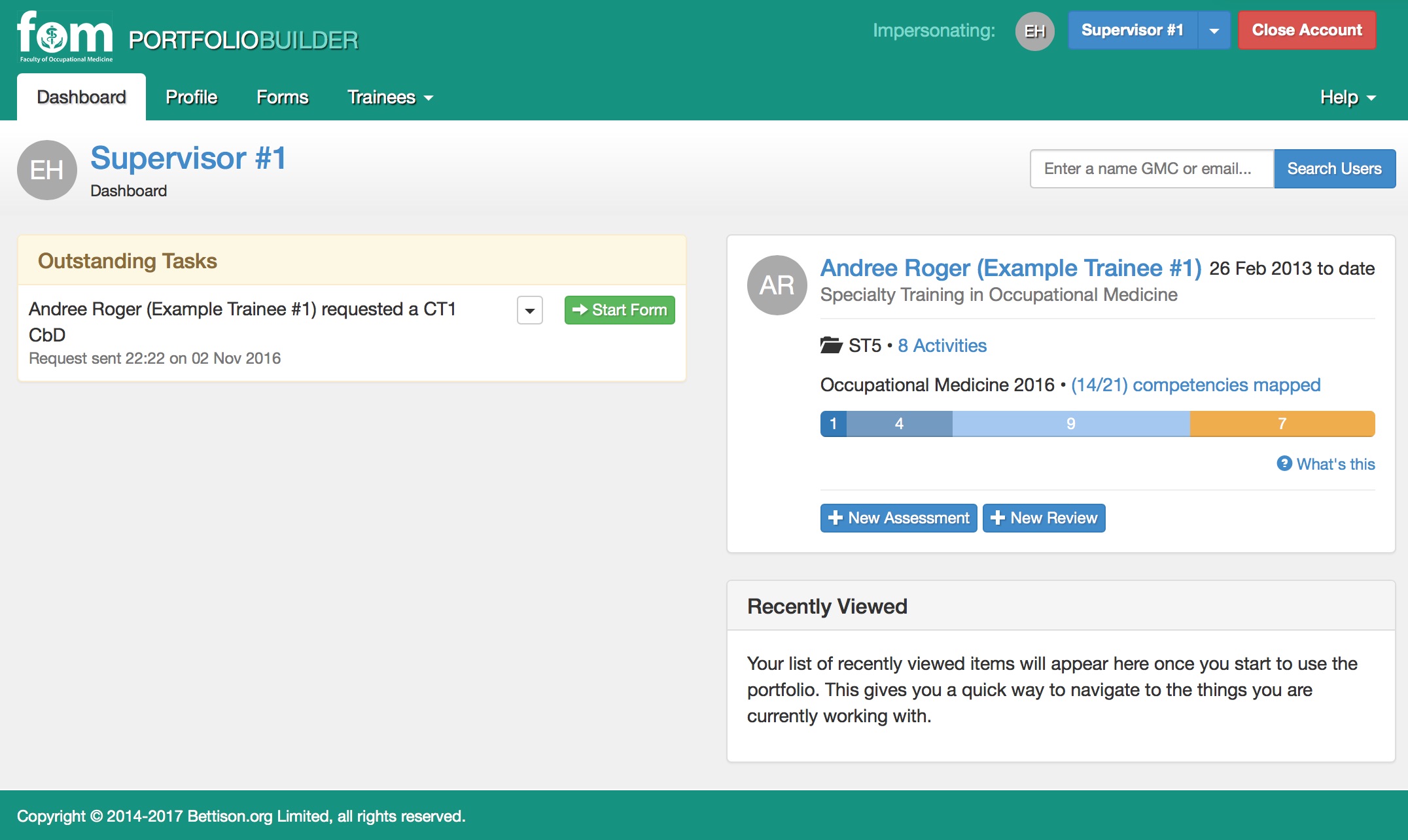
Task: Click the PORTFOLIOBUILDER title text
Action: coord(243,40)
